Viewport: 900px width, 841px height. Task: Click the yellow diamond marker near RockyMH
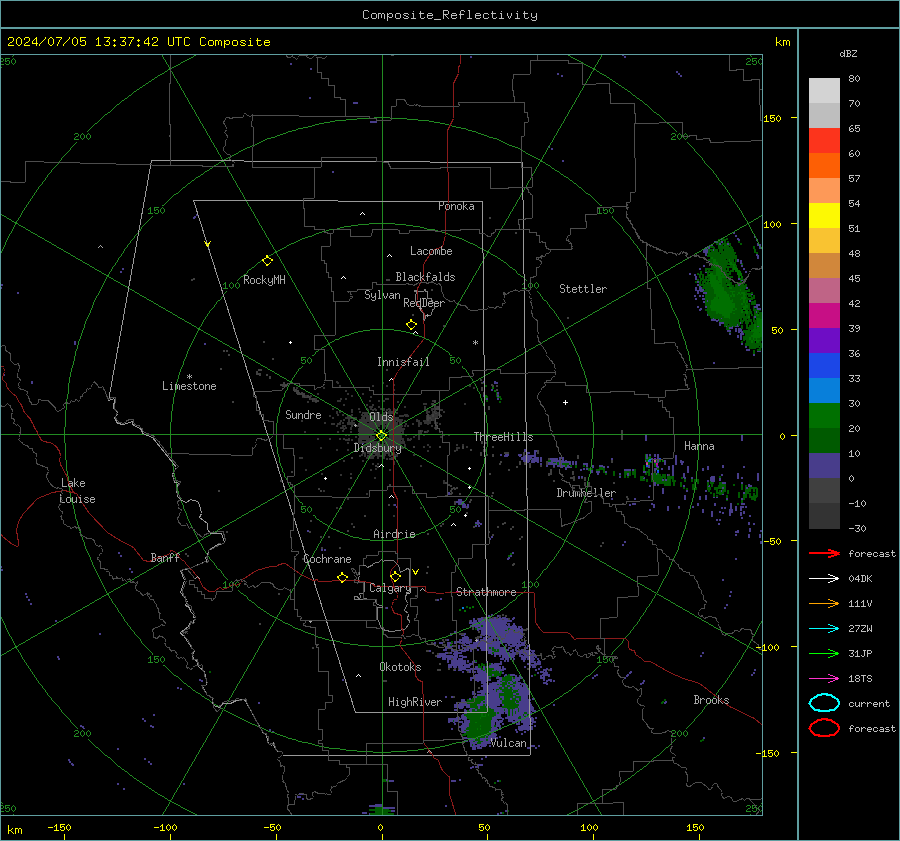(267, 261)
